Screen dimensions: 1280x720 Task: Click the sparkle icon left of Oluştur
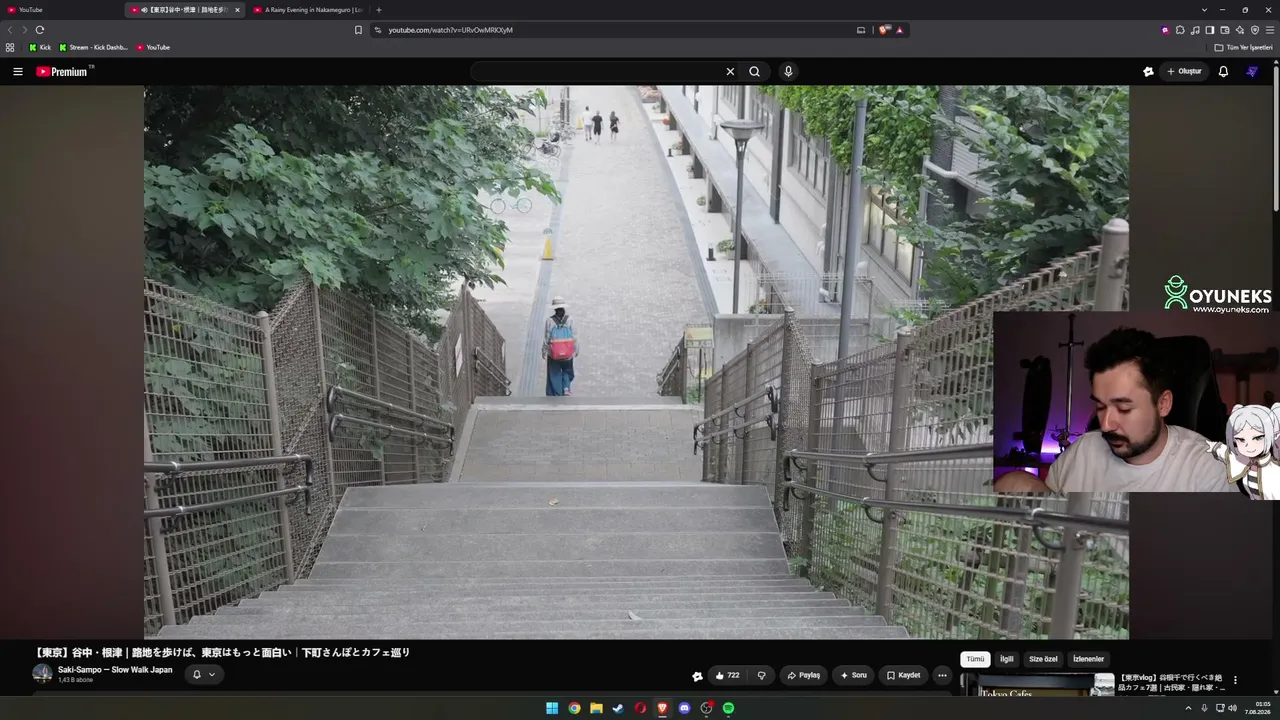(1148, 72)
